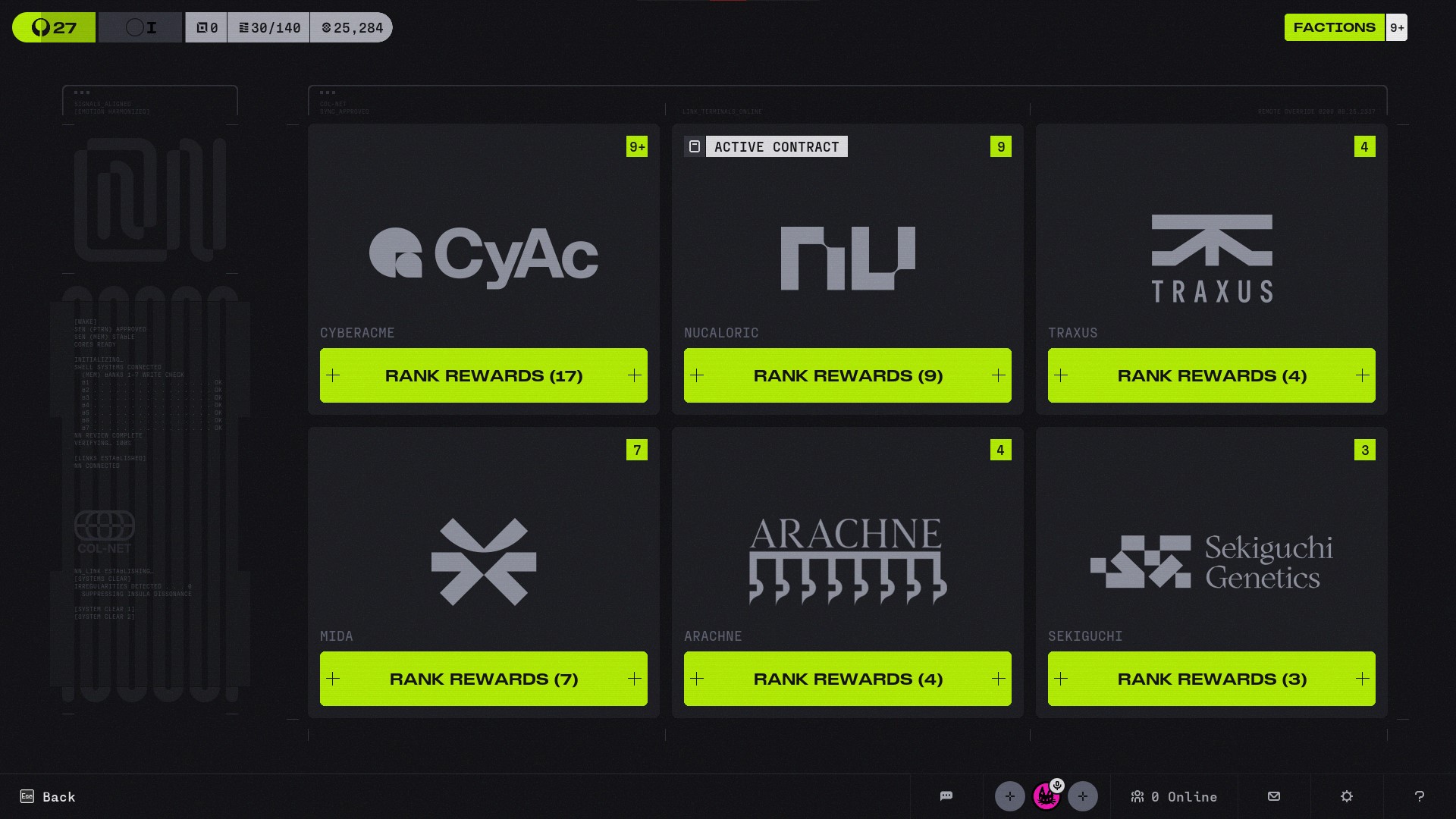Click the mail inbox icon

[1274, 796]
